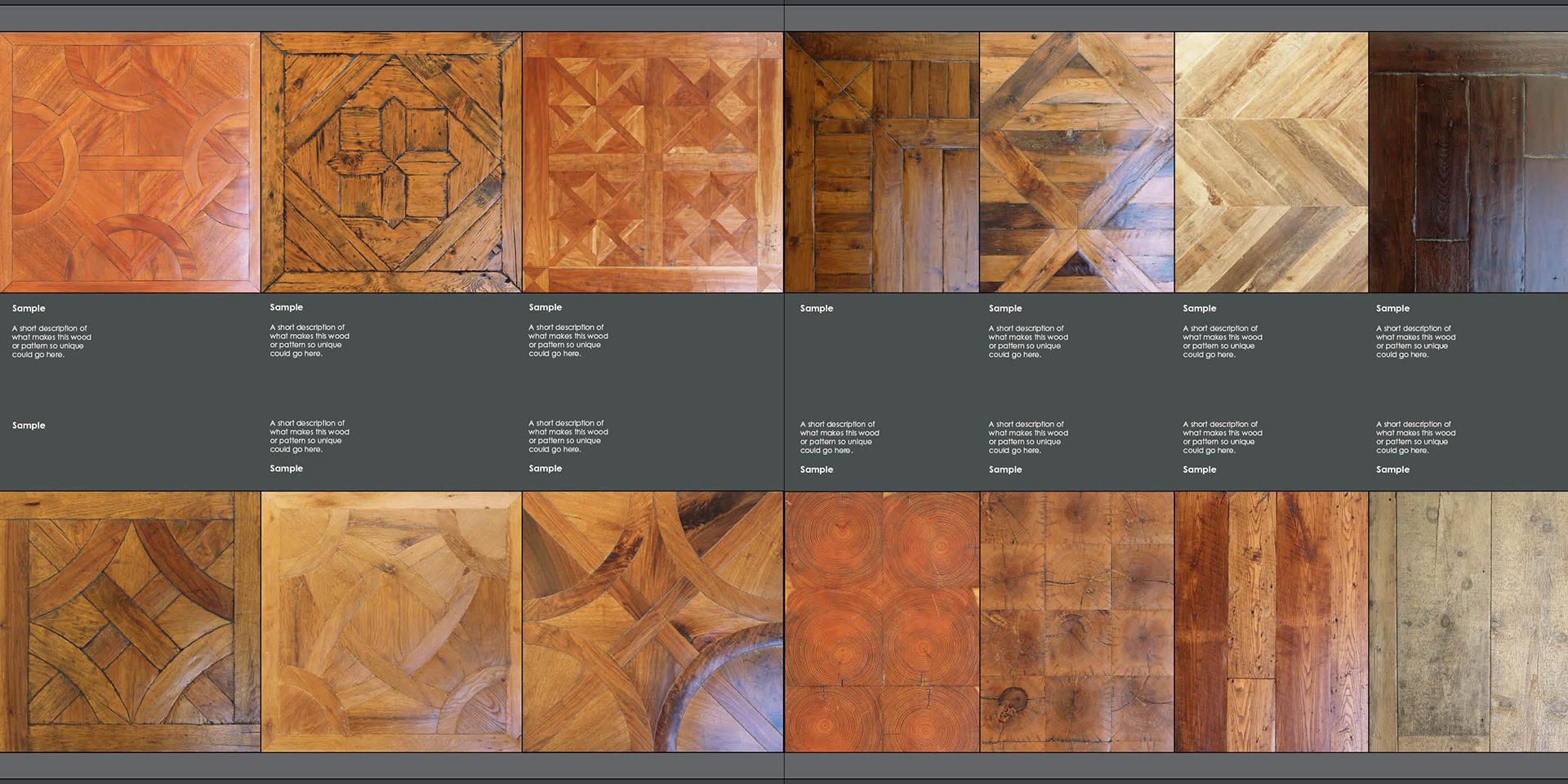
Task: Select the flower-center diamond parquet thumbnail
Action: (391, 163)
